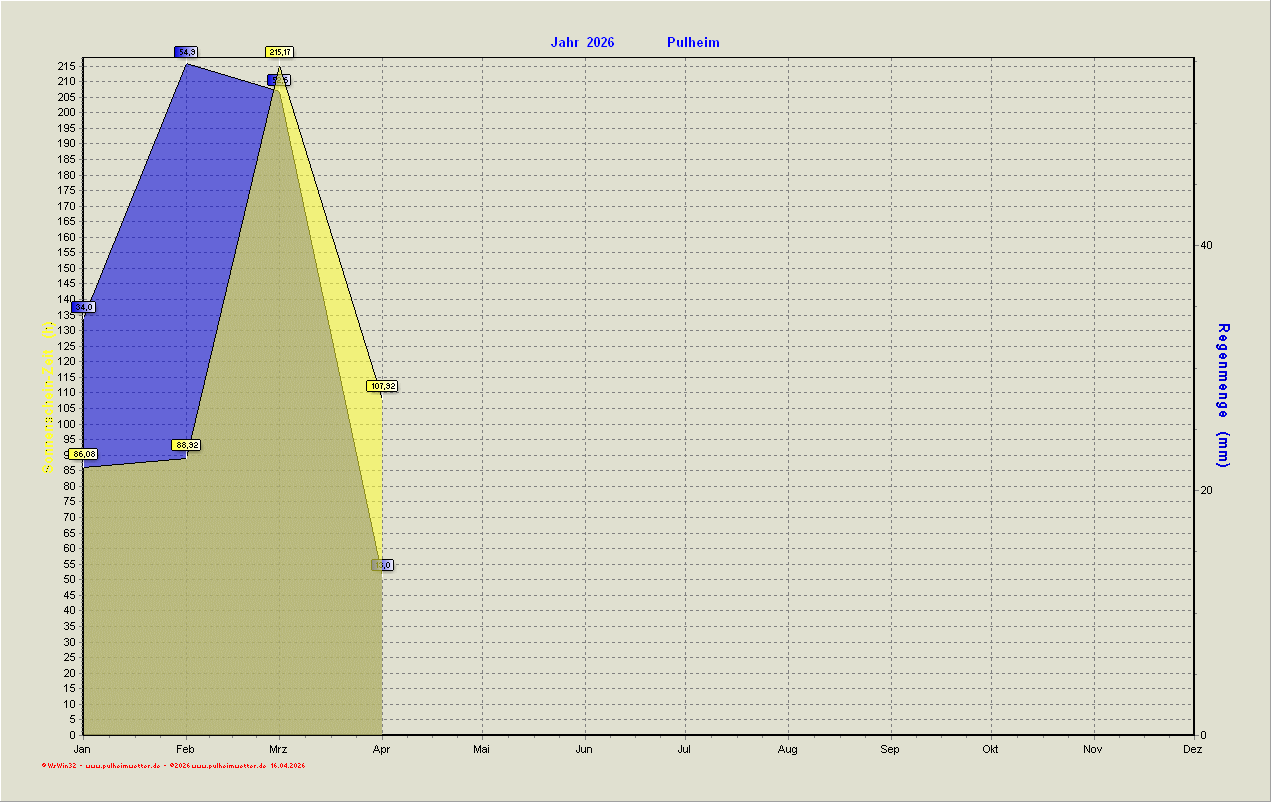Select the yellow 107,92 April data label
Viewport: 1271px width, 802px height.
coord(382,386)
